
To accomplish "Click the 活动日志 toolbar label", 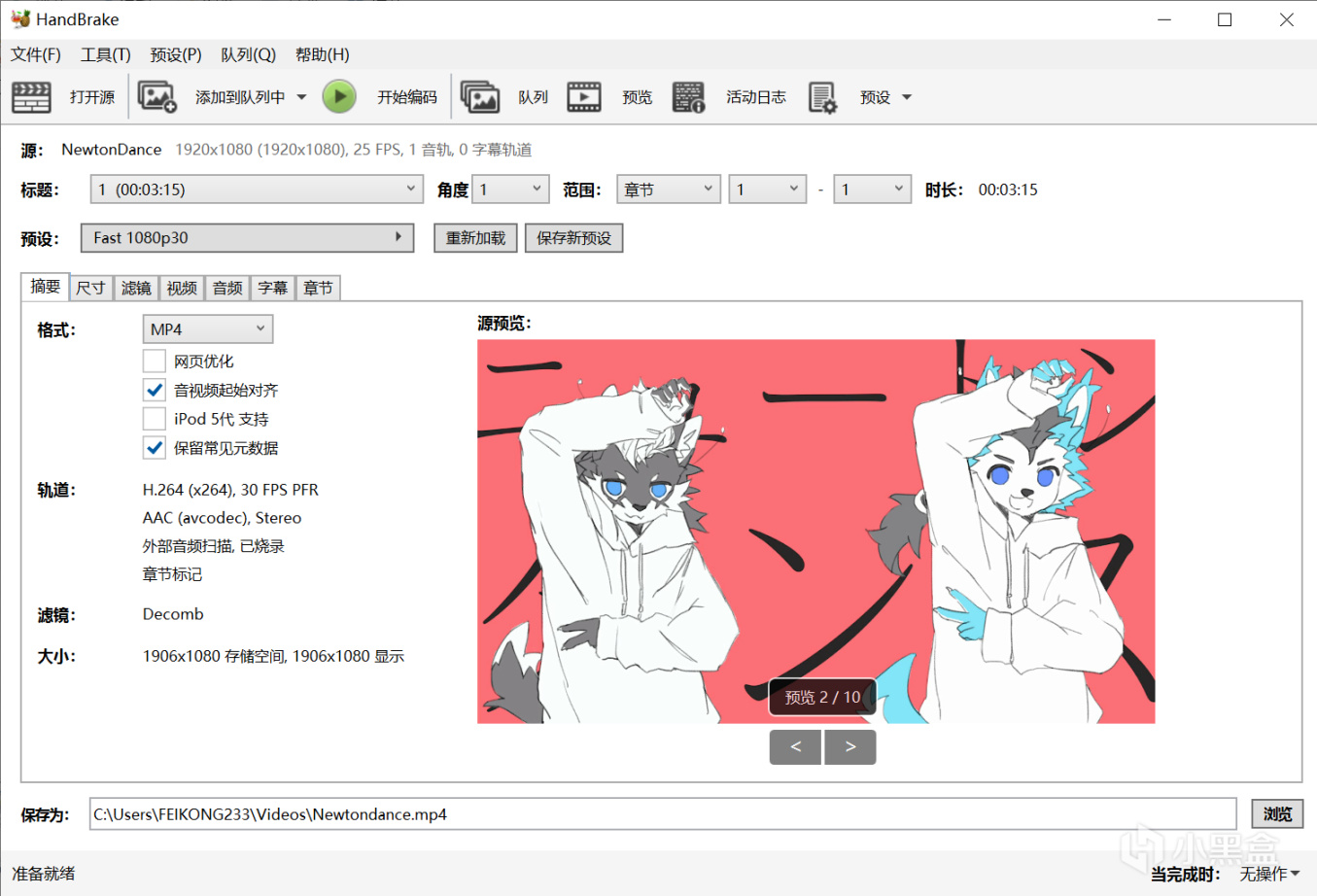I will point(756,97).
